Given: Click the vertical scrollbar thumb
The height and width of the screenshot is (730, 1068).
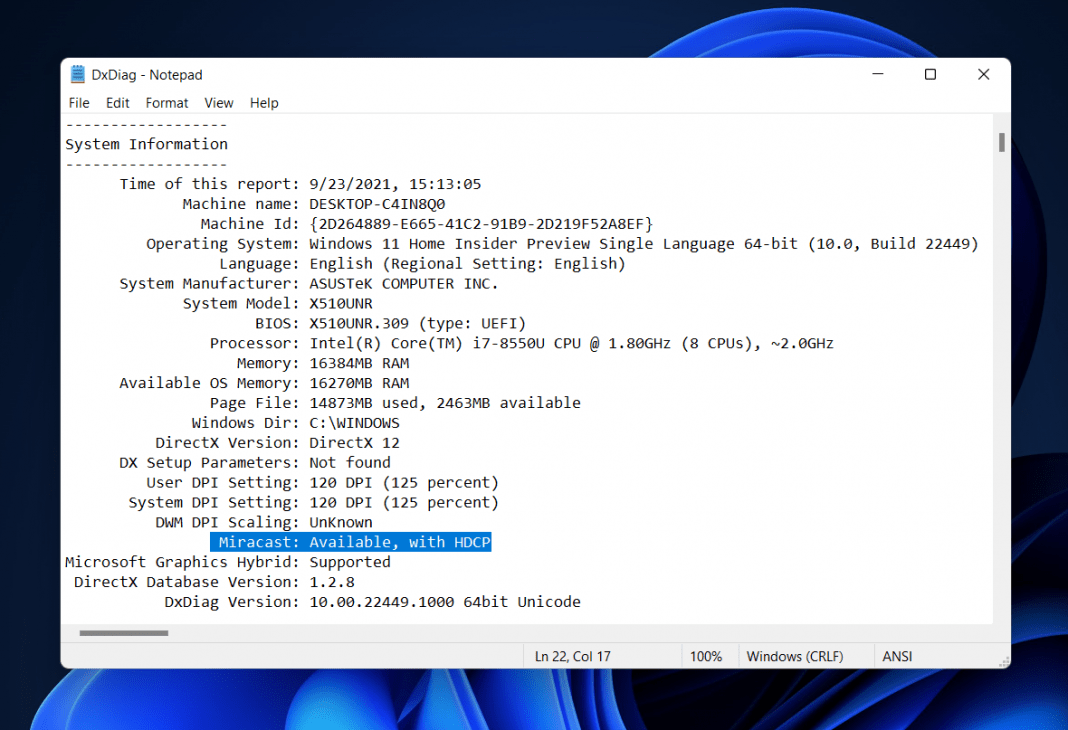Looking at the screenshot, I should [1001, 143].
